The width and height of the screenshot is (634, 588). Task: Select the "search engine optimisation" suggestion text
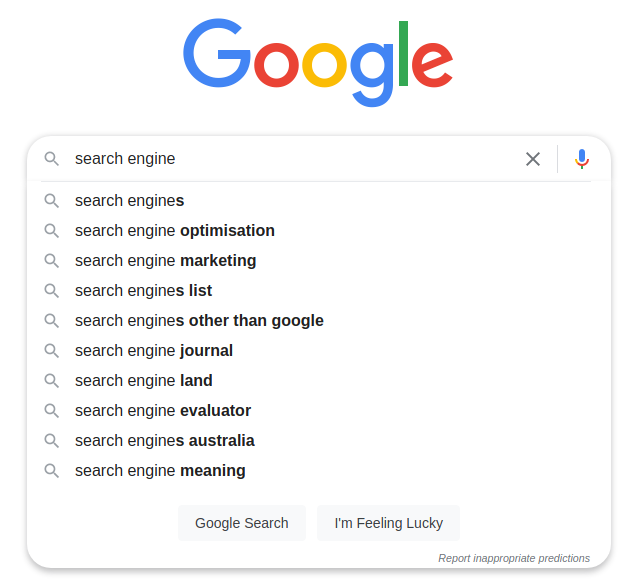click(x=174, y=231)
